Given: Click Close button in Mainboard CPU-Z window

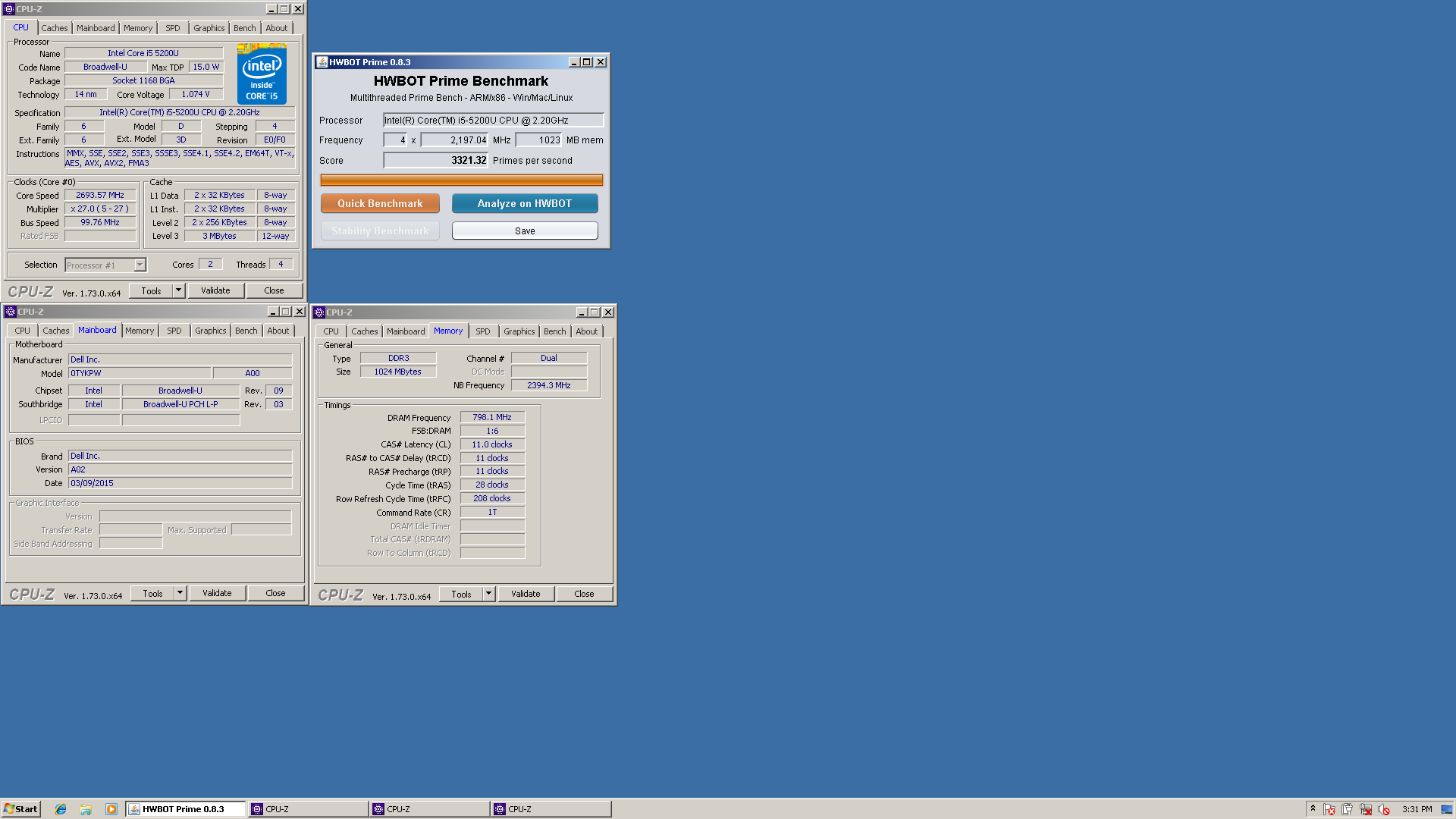Looking at the screenshot, I should (x=276, y=593).
